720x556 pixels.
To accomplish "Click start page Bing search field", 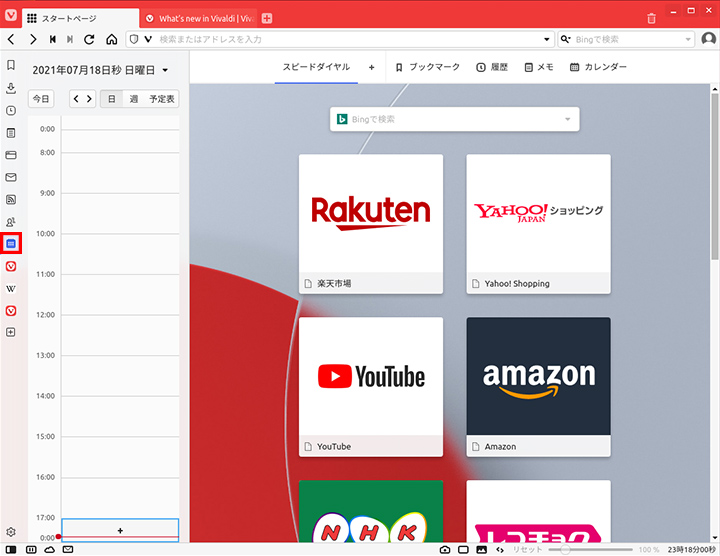I will tap(455, 119).
